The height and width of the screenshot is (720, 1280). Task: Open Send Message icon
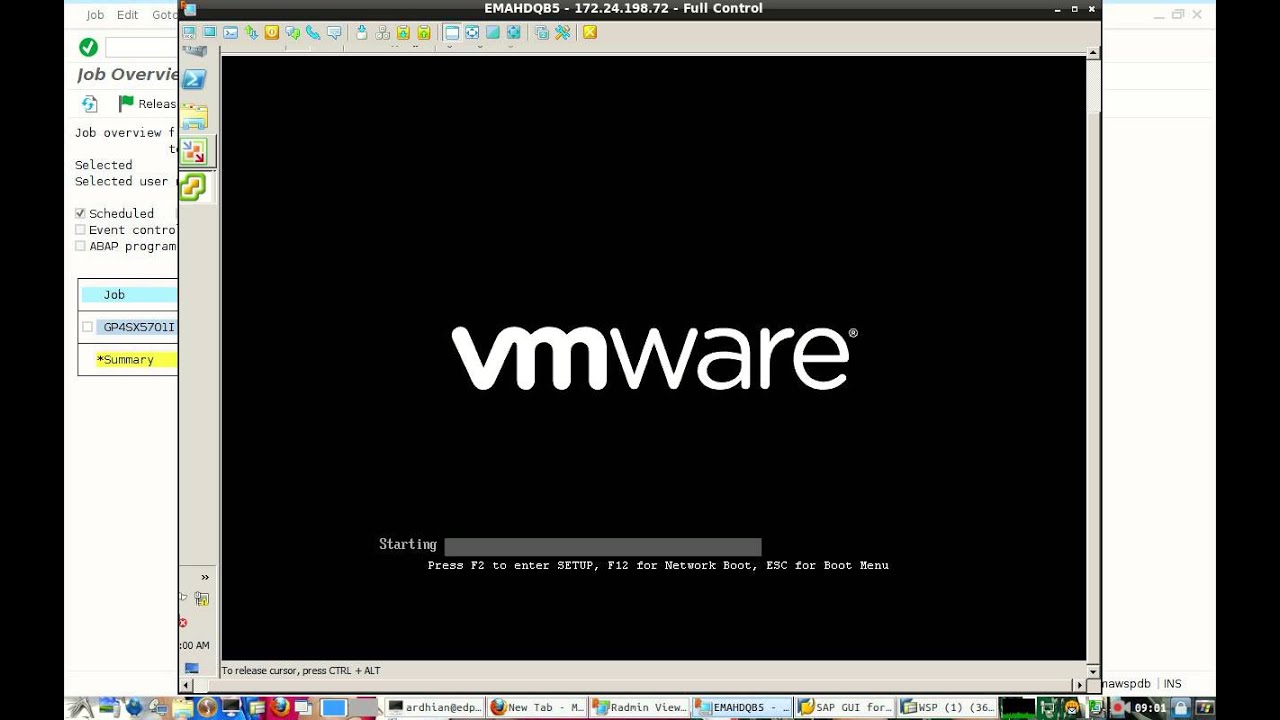334,32
